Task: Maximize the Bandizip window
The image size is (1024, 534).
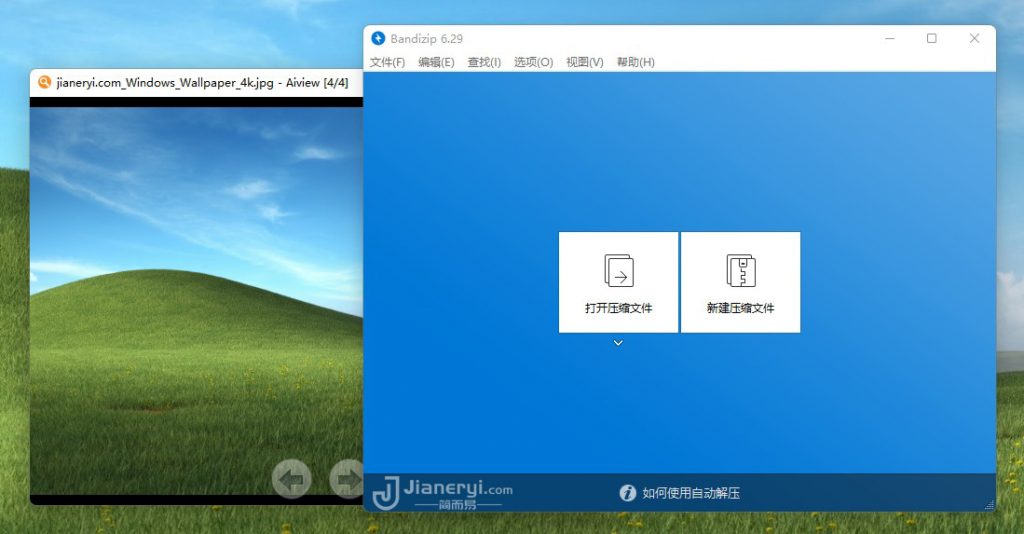Action: coord(932,39)
